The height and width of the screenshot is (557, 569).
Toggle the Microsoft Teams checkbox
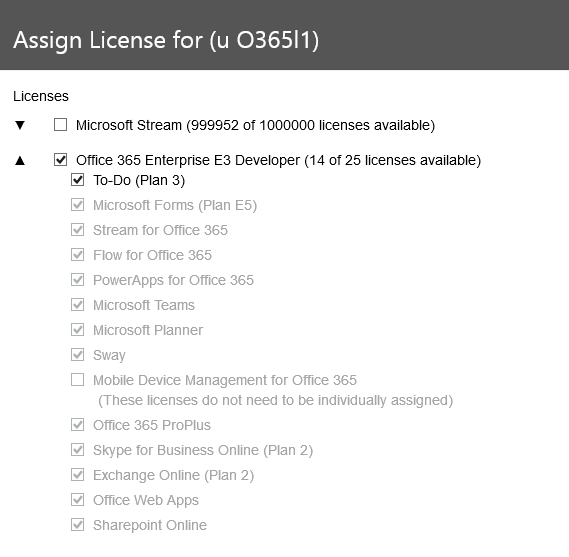tap(77, 305)
